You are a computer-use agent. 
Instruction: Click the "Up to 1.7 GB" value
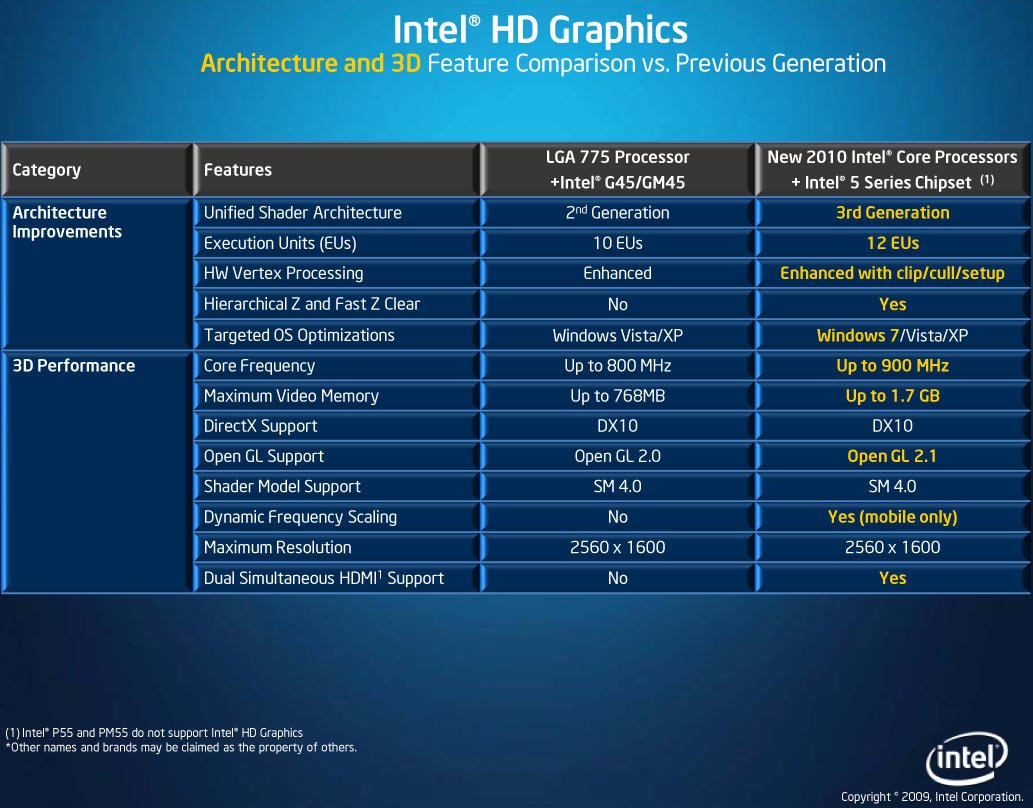click(892, 395)
